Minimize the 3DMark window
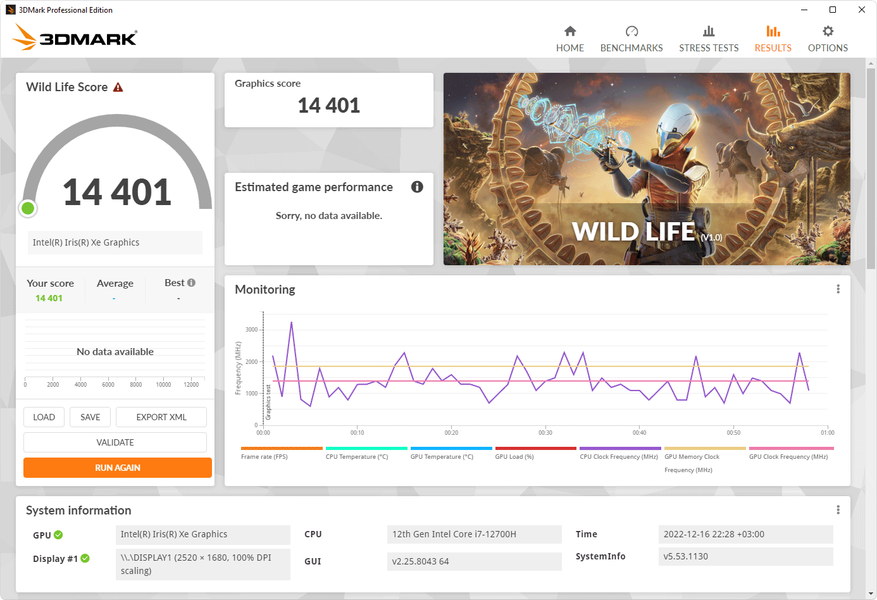The image size is (877, 600). coord(804,10)
